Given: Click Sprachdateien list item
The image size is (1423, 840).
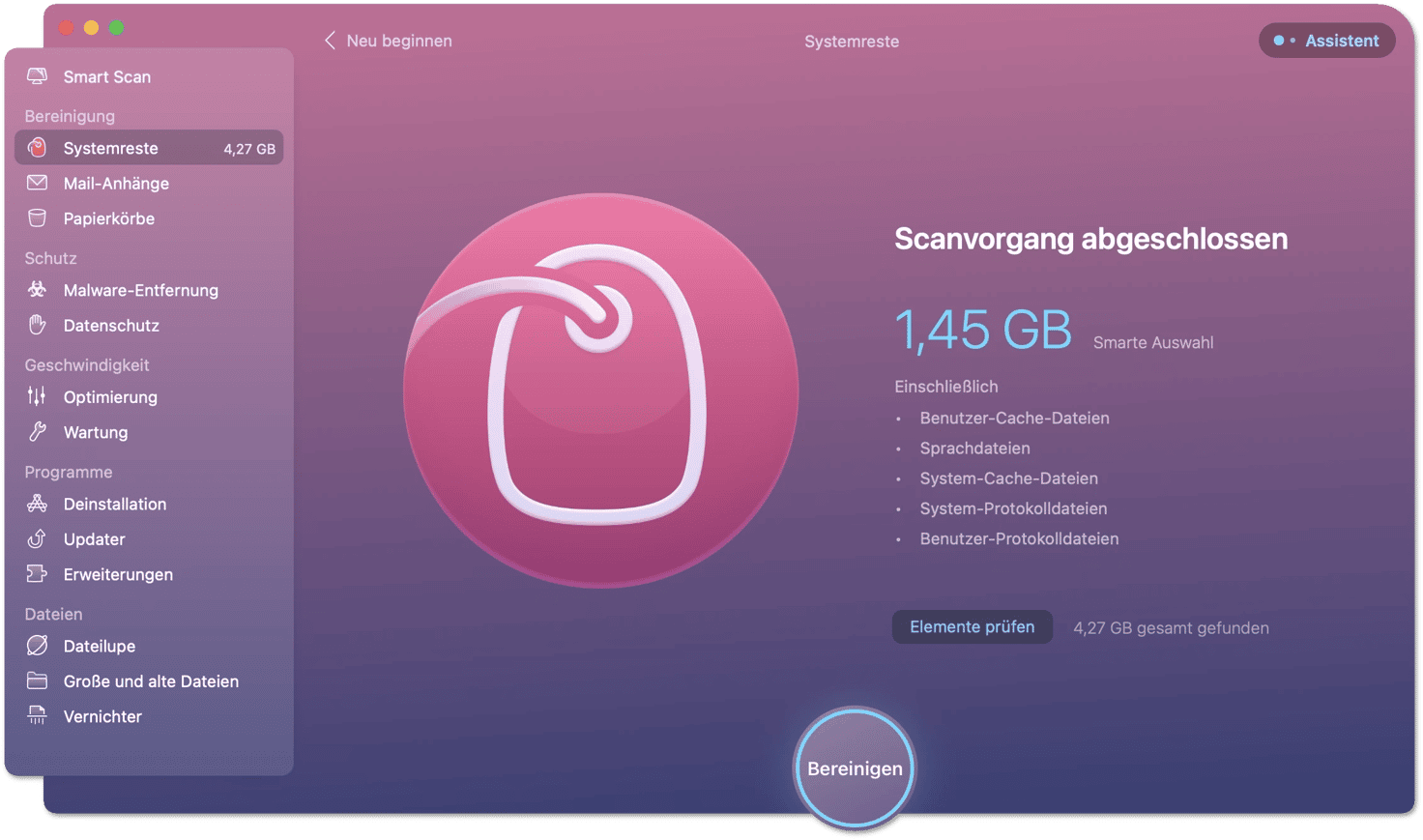Looking at the screenshot, I should pos(974,448).
